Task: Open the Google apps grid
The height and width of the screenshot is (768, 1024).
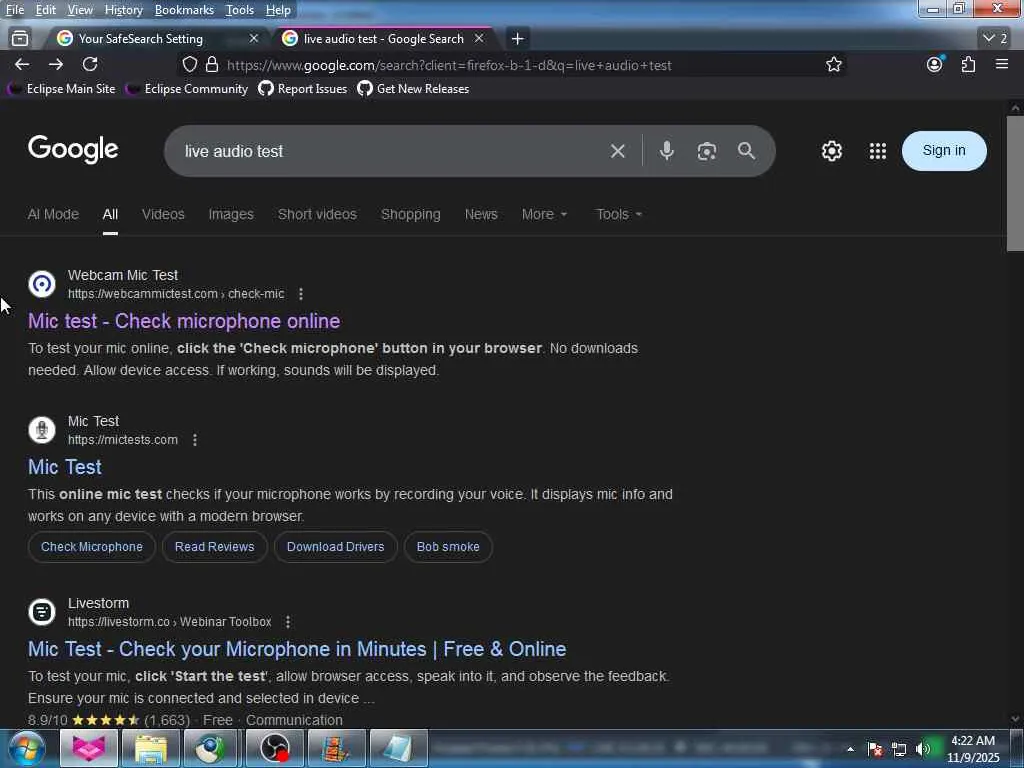Action: click(878, 151)
